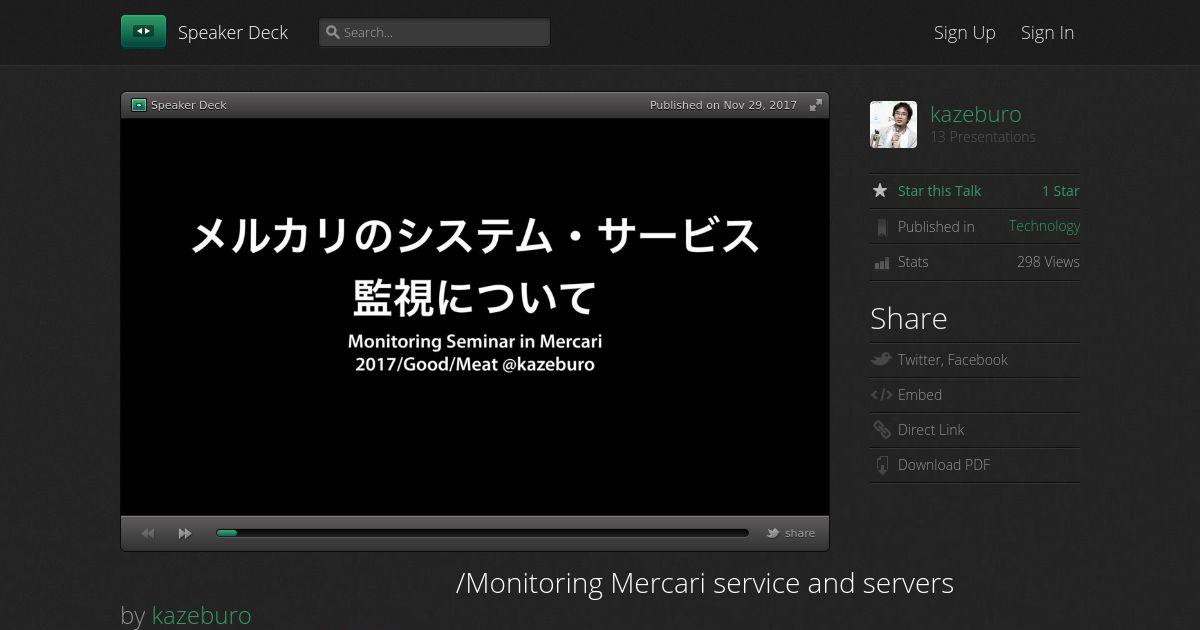The height and width of the screenshot is (630, 1200).
Task: Open the Sign In page
Action: click(1047, 32)
